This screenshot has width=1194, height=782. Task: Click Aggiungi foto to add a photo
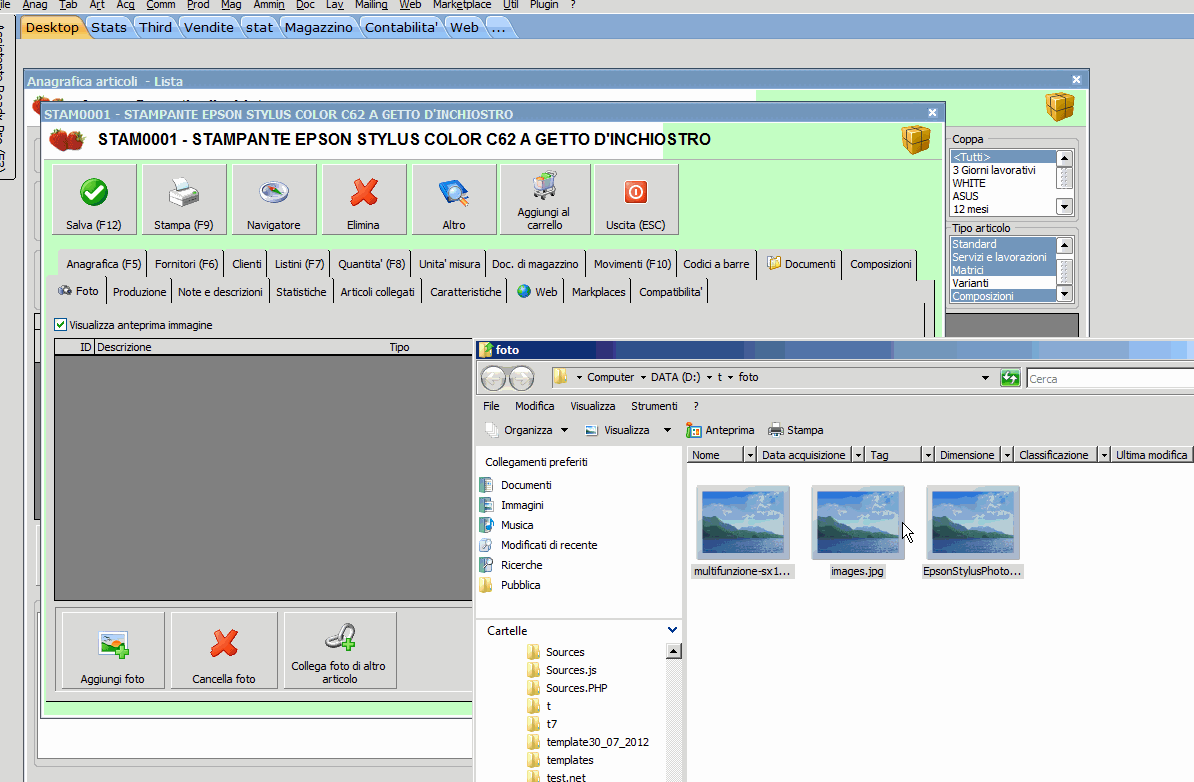click(113, 650)
